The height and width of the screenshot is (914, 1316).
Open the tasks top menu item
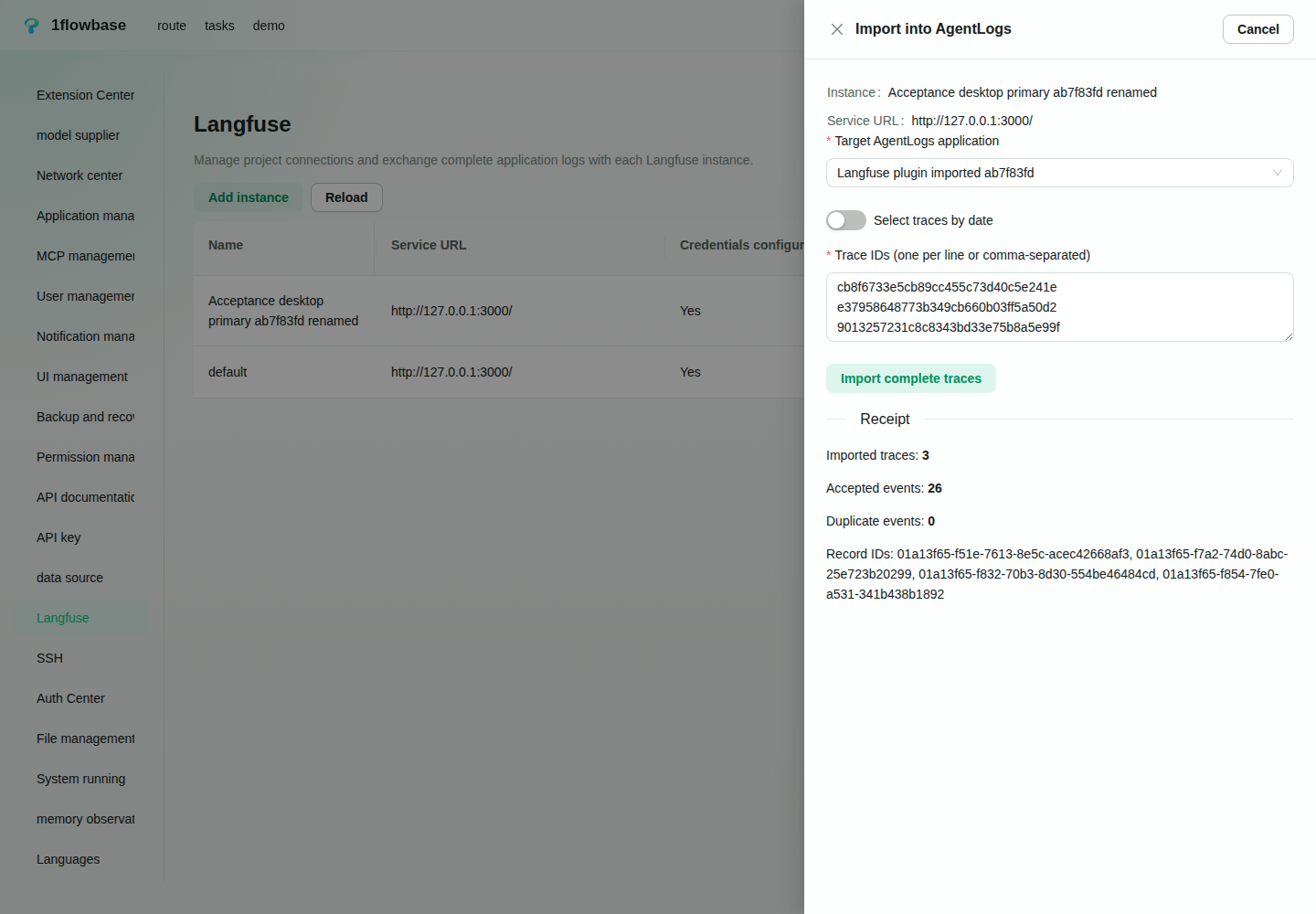coord(219,26)
